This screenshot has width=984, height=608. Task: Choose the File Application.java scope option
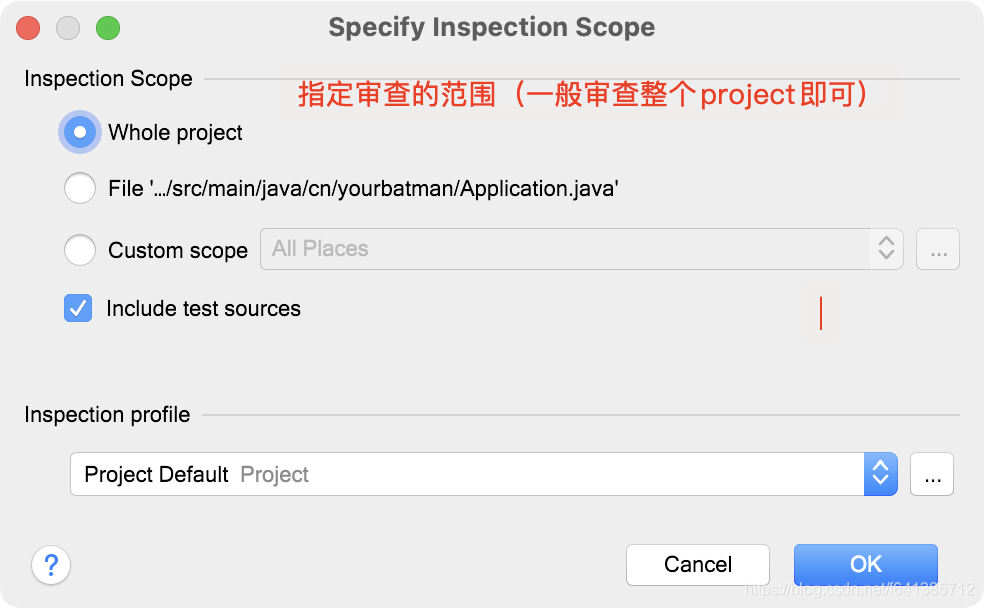(x=80, y=188)
